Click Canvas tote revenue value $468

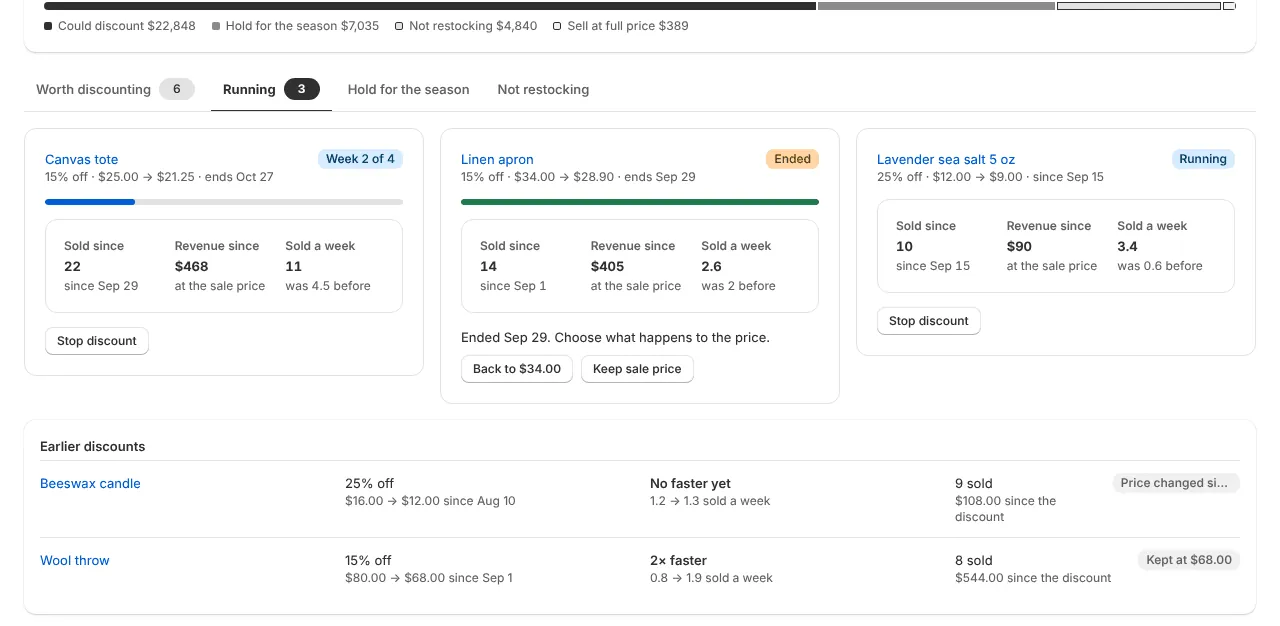(192, 266)
